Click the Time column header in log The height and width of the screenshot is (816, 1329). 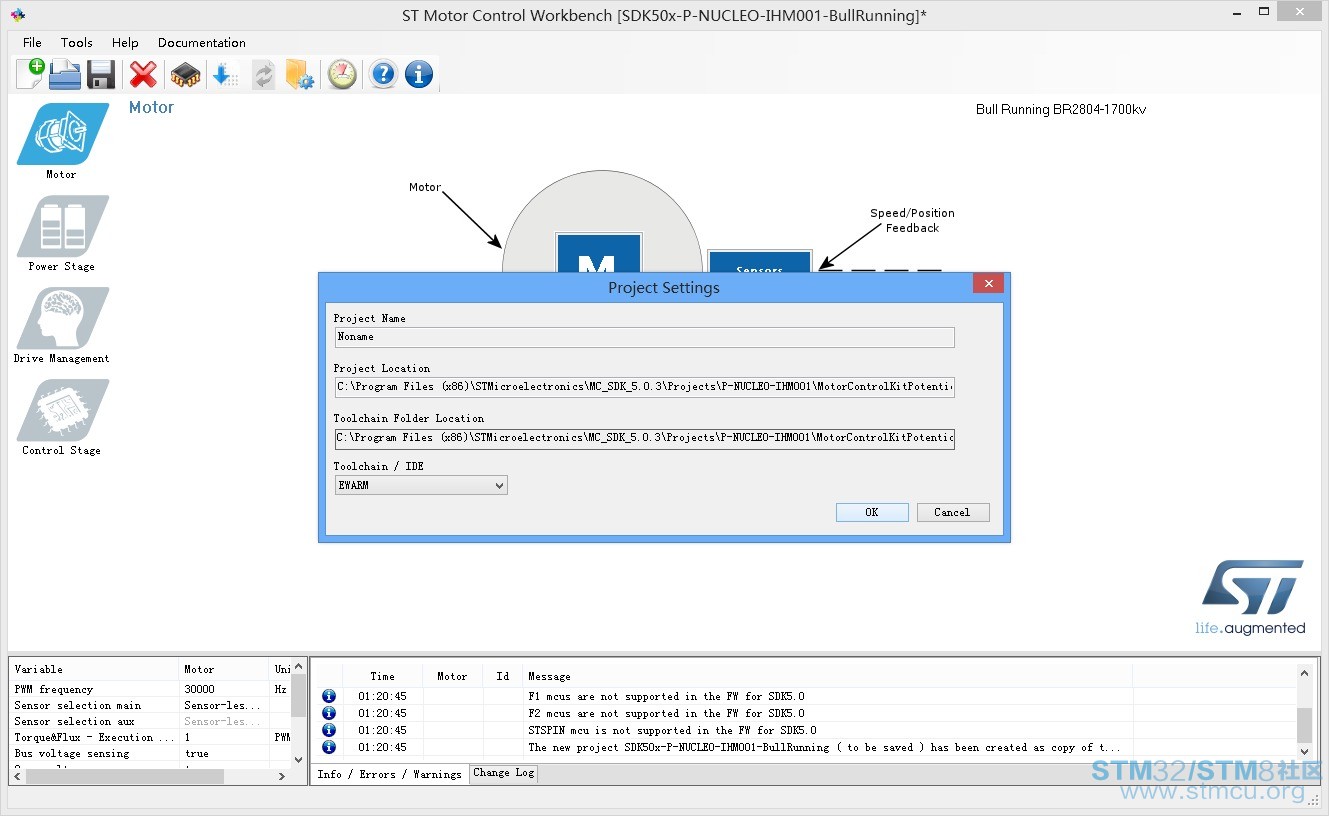[x=382, y=677]
